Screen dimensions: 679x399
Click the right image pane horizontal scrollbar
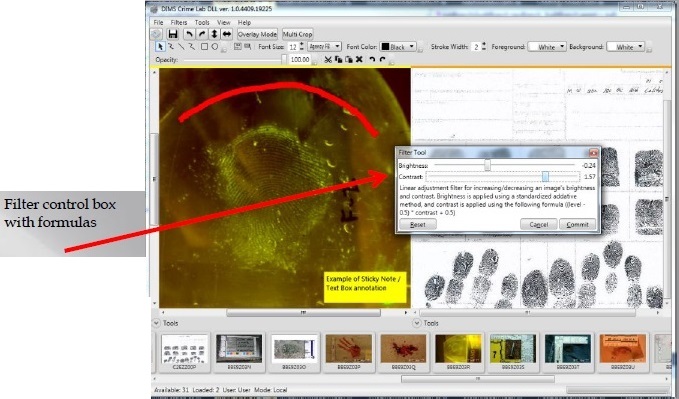[527, 312]
